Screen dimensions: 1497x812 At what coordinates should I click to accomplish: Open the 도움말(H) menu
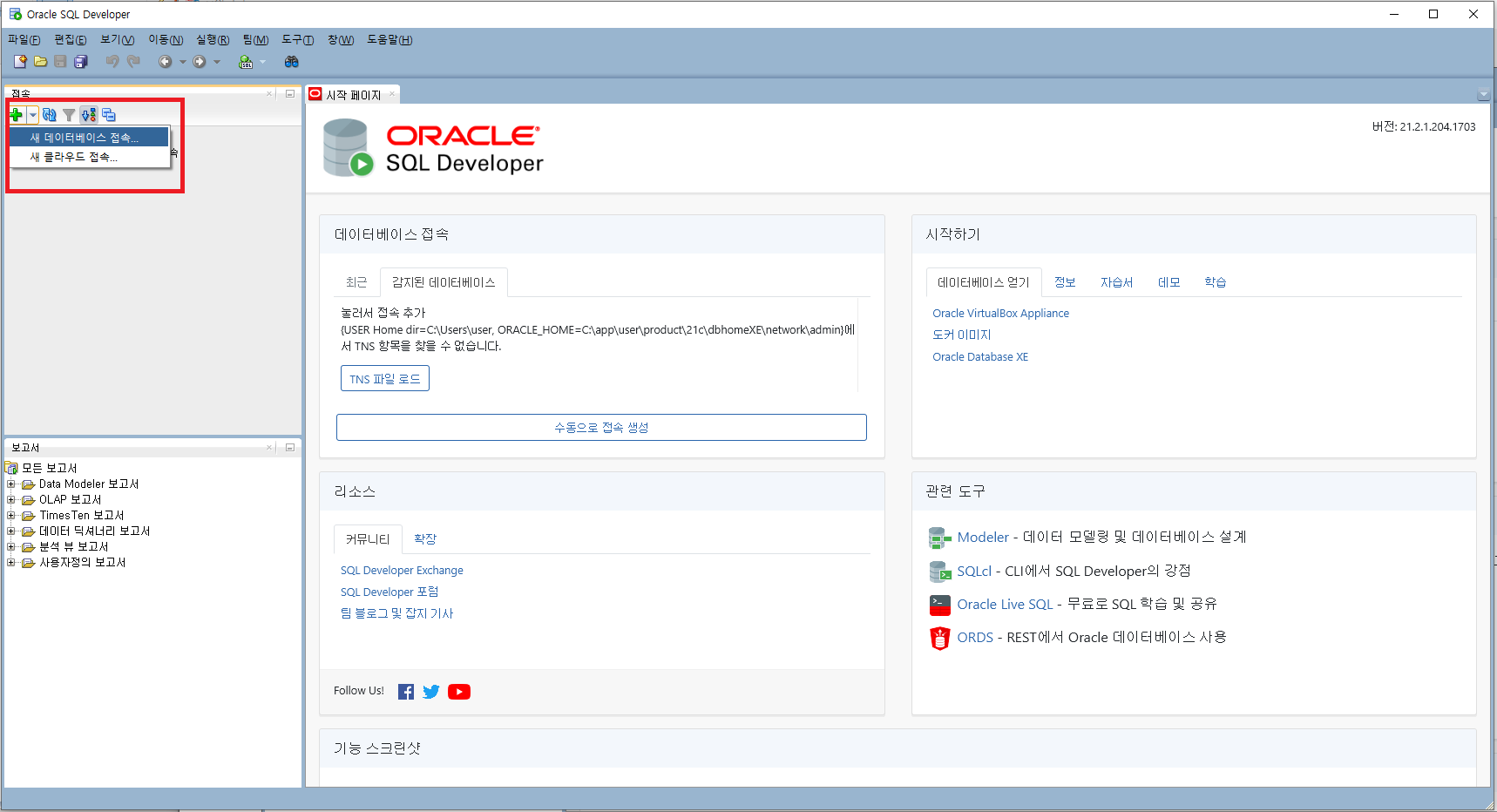click(x=389, y=40)
